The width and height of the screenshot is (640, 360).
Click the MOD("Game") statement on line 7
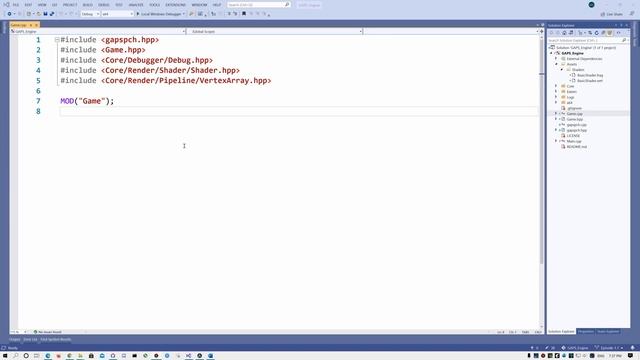87,101
